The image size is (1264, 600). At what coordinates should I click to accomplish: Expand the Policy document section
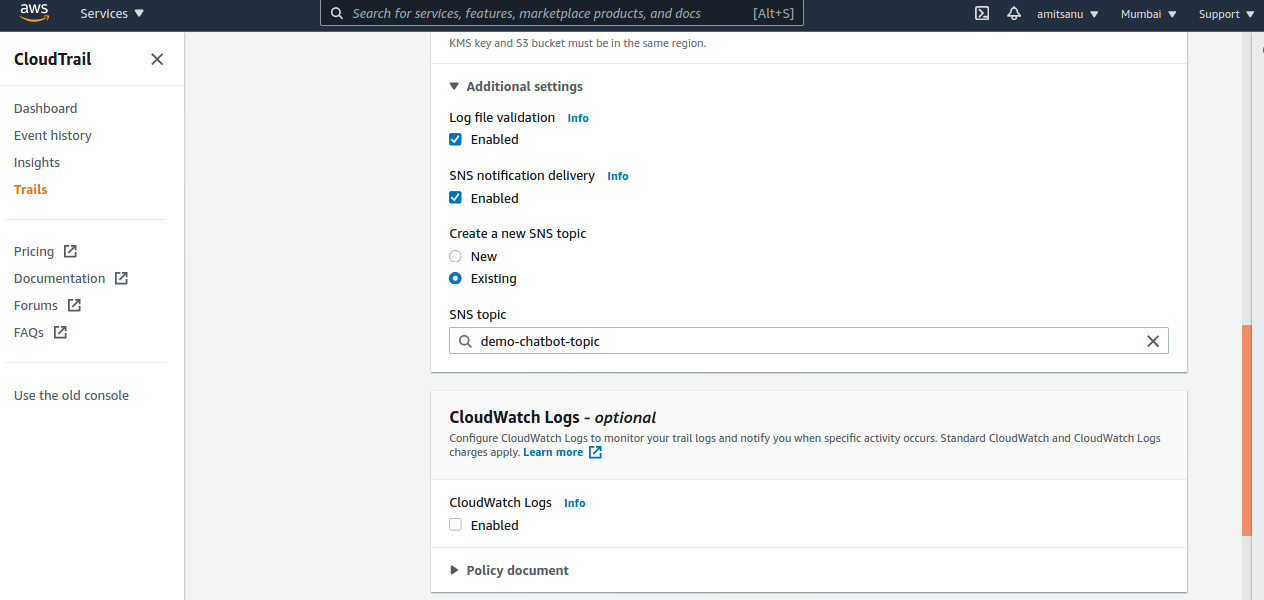pos(509,570)
